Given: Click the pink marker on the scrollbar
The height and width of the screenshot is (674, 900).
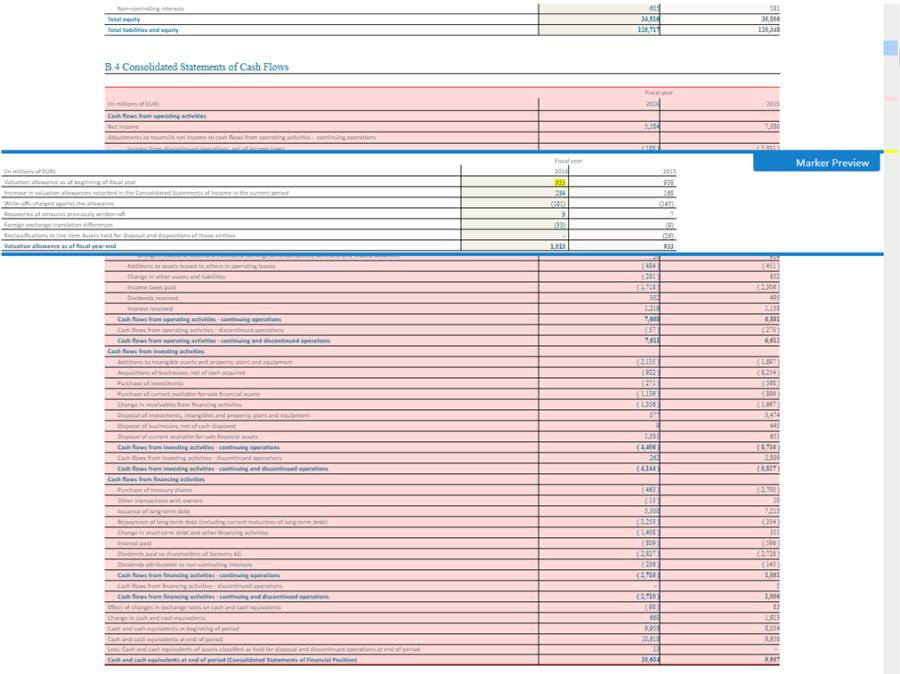Looking at the screenshot, I should [890, 99].
